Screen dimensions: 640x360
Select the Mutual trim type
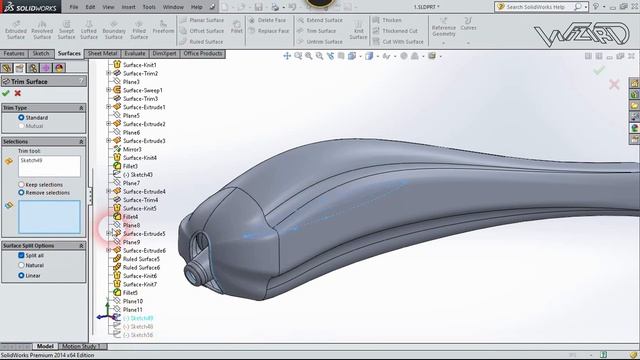(21, 126)
